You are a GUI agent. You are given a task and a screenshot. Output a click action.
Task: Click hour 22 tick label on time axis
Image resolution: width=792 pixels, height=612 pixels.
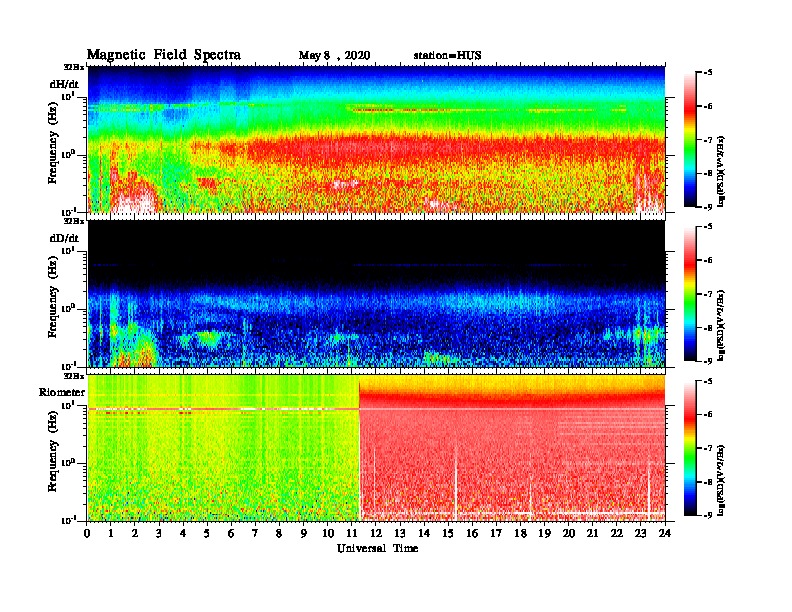[616, 533]
